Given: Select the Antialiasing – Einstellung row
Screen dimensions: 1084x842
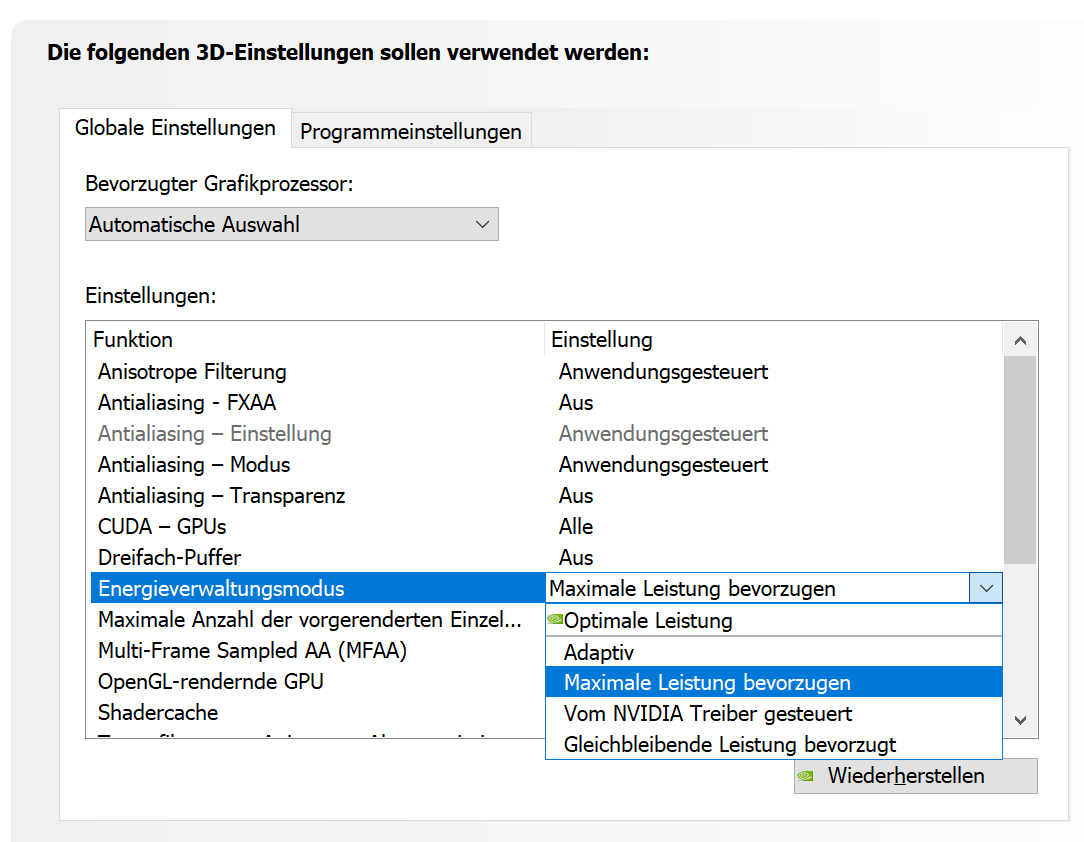Looking at the screenshot, I should [x=546, y=433].
